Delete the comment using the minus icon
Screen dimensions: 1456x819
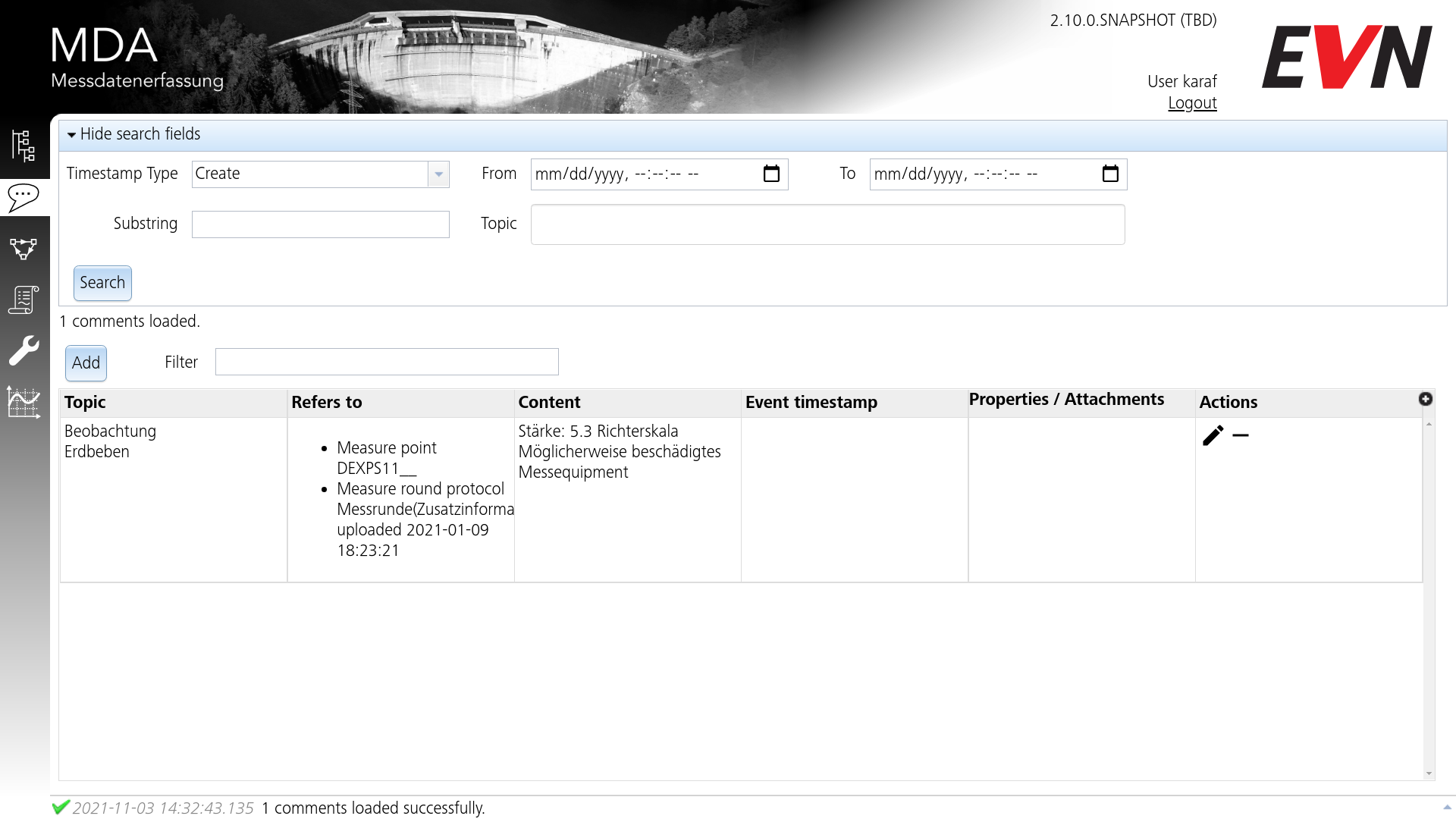point(1242,435)
